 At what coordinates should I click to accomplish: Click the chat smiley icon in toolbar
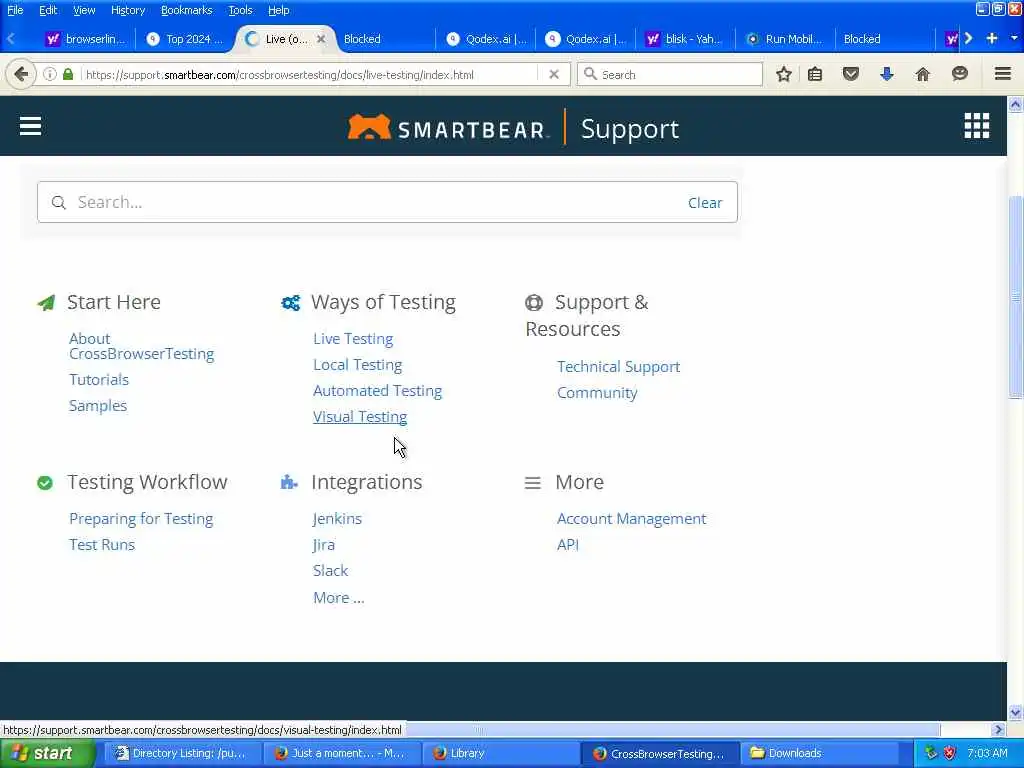pyautogui.click(x=959, y=74)
